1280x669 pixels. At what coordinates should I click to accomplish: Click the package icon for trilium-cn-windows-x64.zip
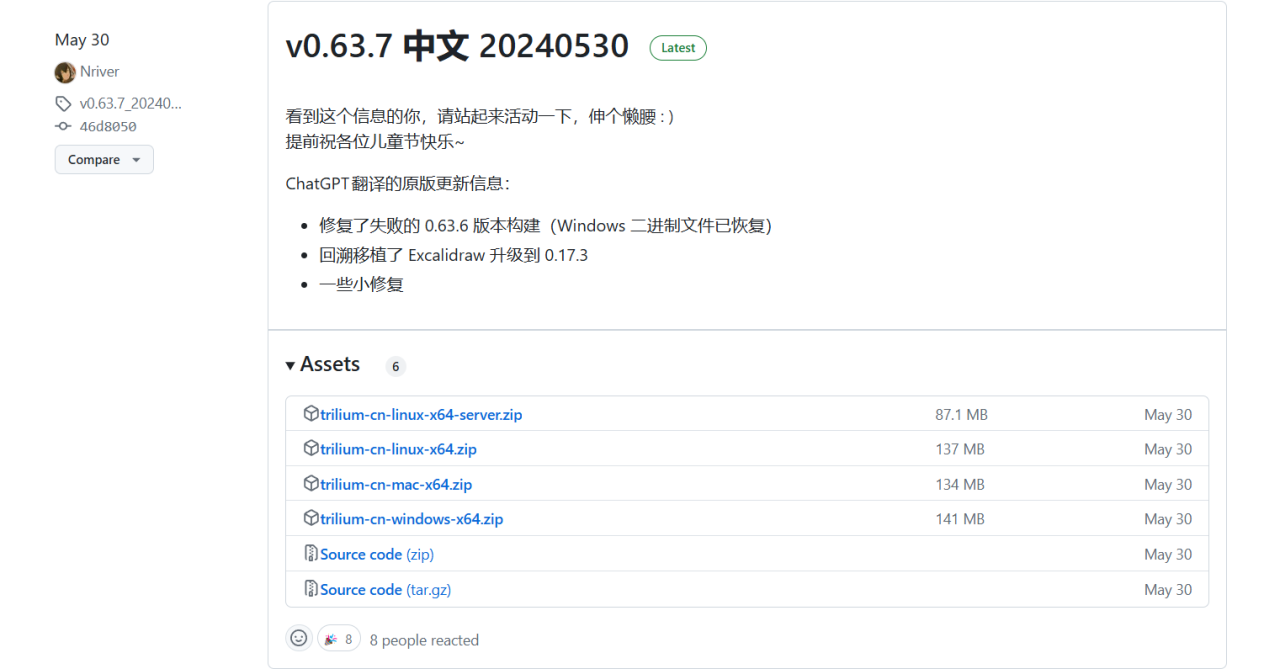(x=311, y=519)
